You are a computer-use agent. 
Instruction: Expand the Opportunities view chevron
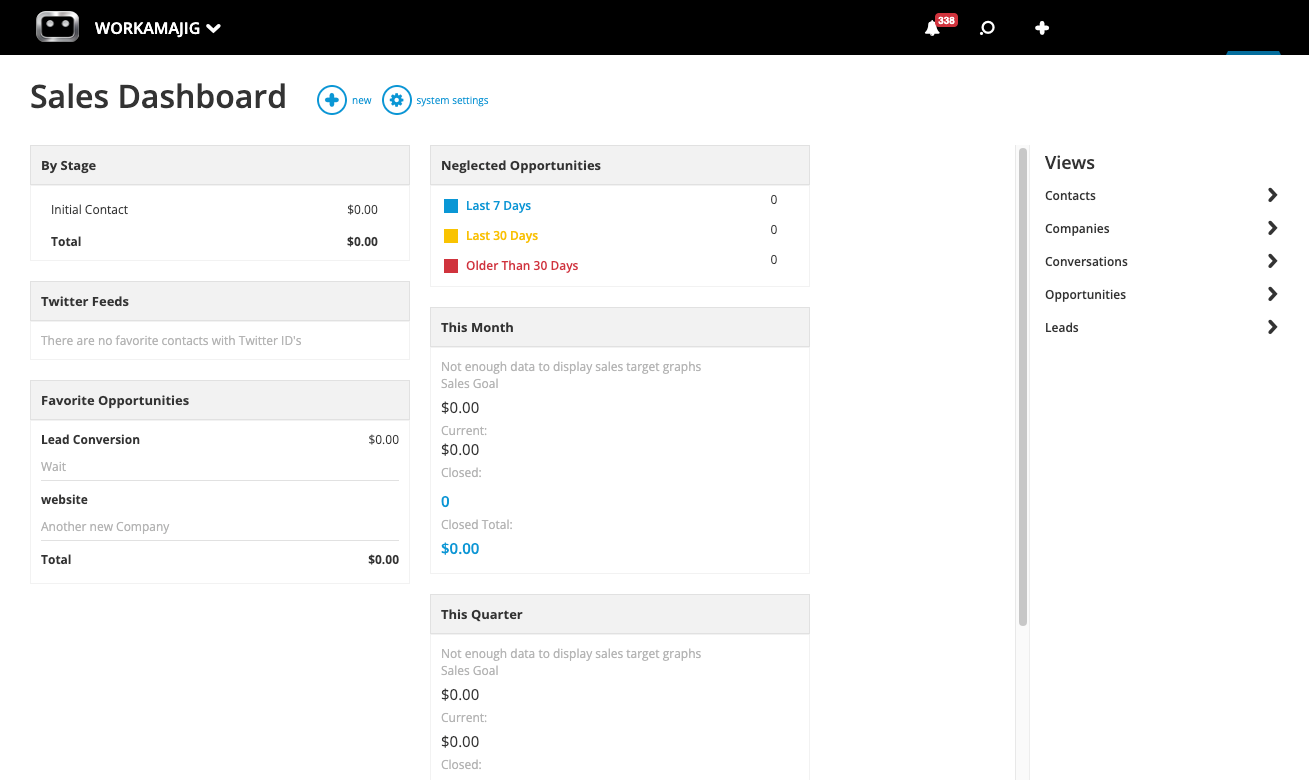point(1272,294)
